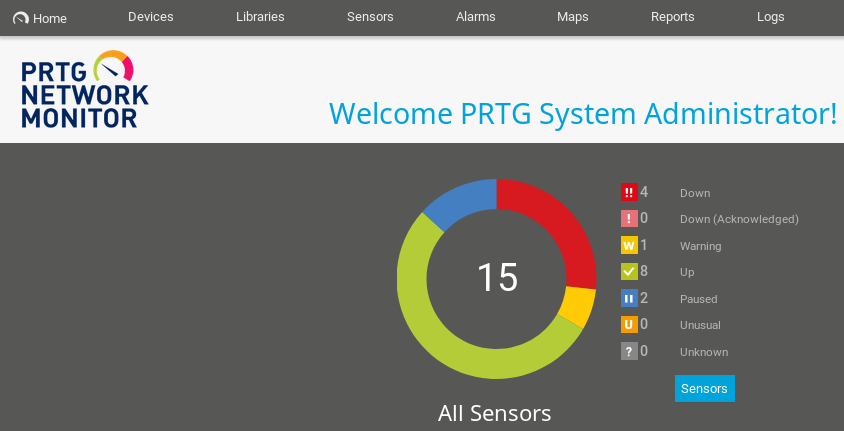Viewport: 844px width, 431px height.
Task: Open the Maps menu
Action: (x=573, y=17)
